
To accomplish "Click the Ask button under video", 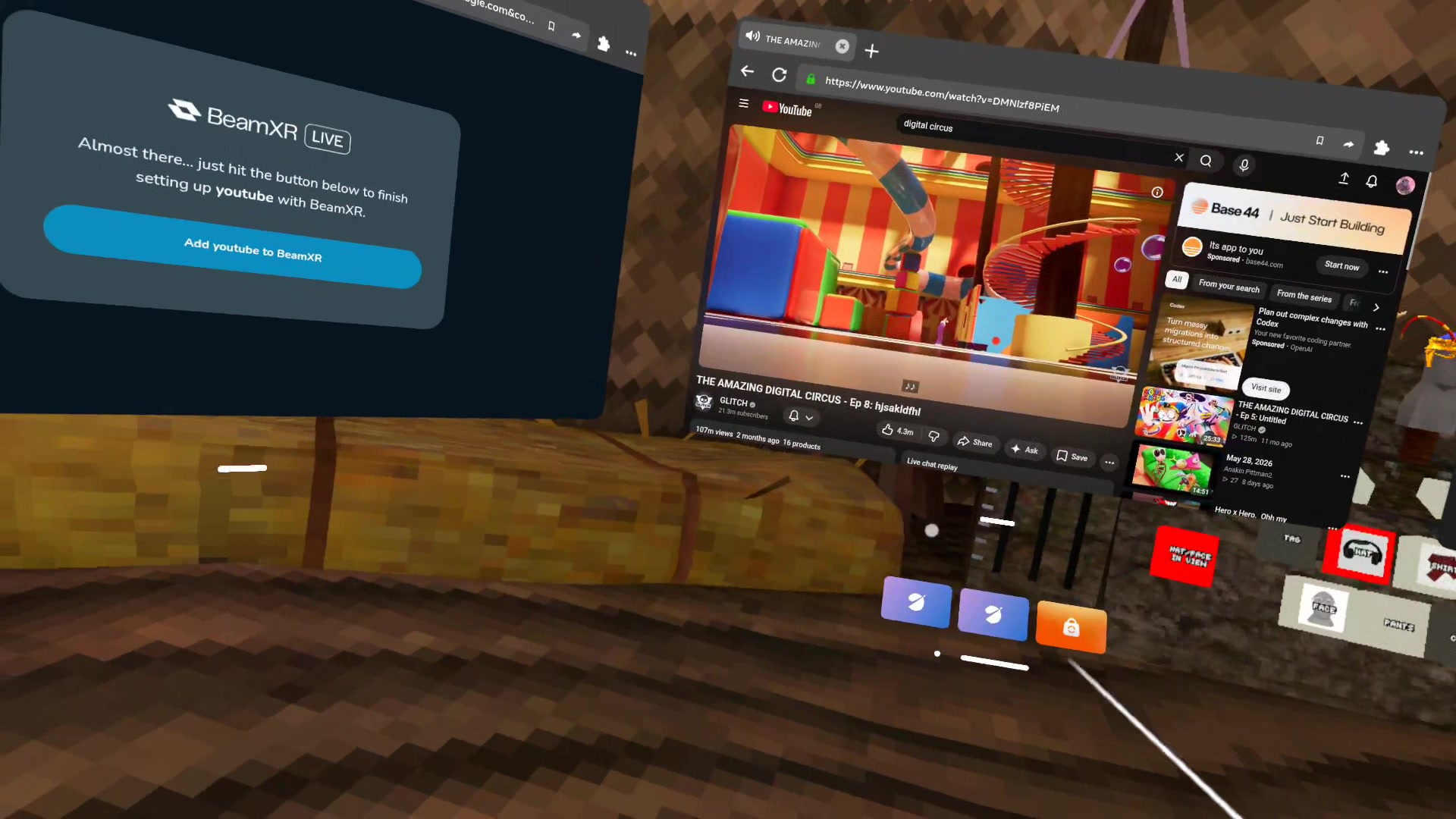I will click(1025, 450).
